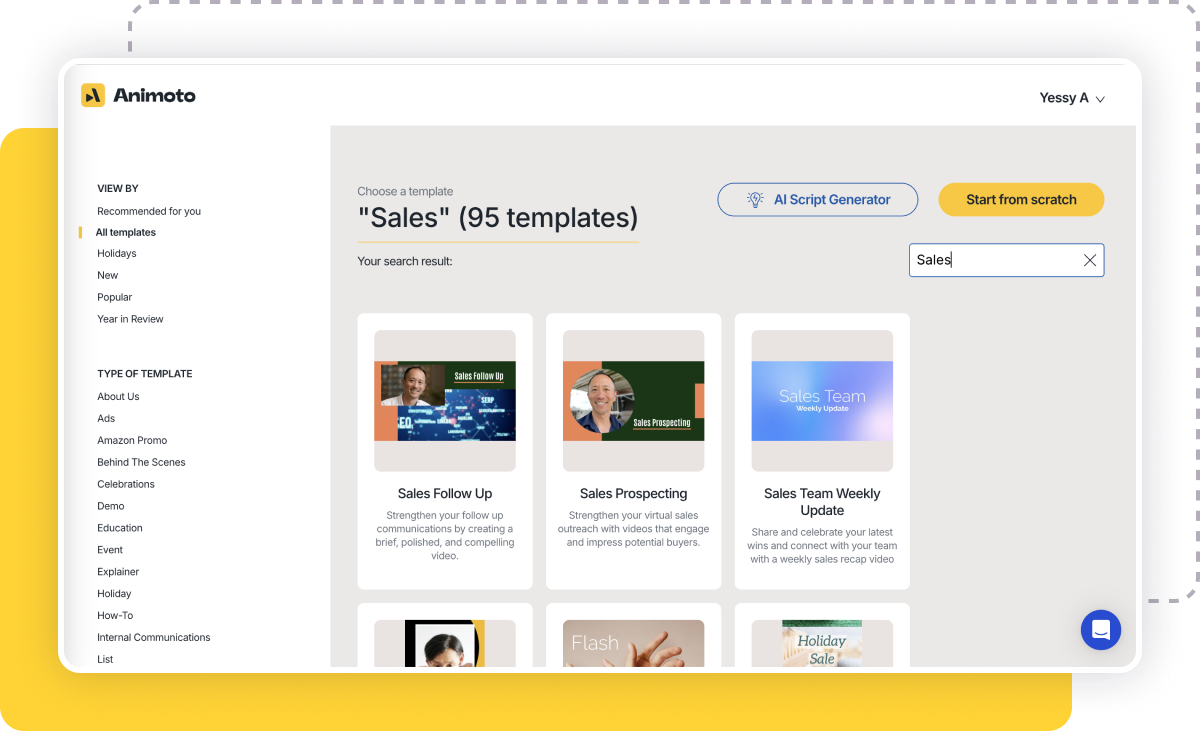Filter by the Ads template type

[105, 418]
